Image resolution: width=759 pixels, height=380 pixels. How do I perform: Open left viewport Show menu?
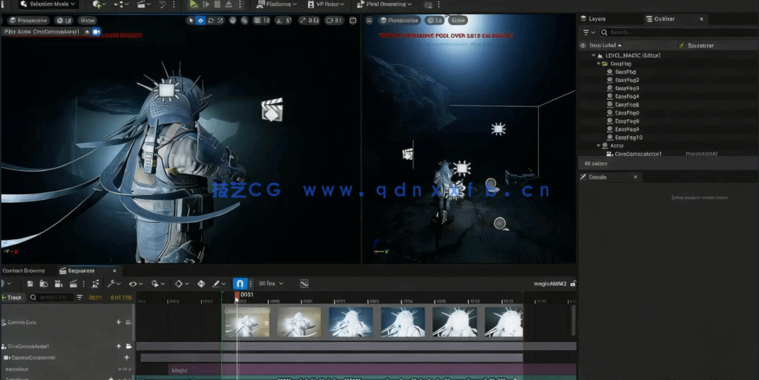87,20
